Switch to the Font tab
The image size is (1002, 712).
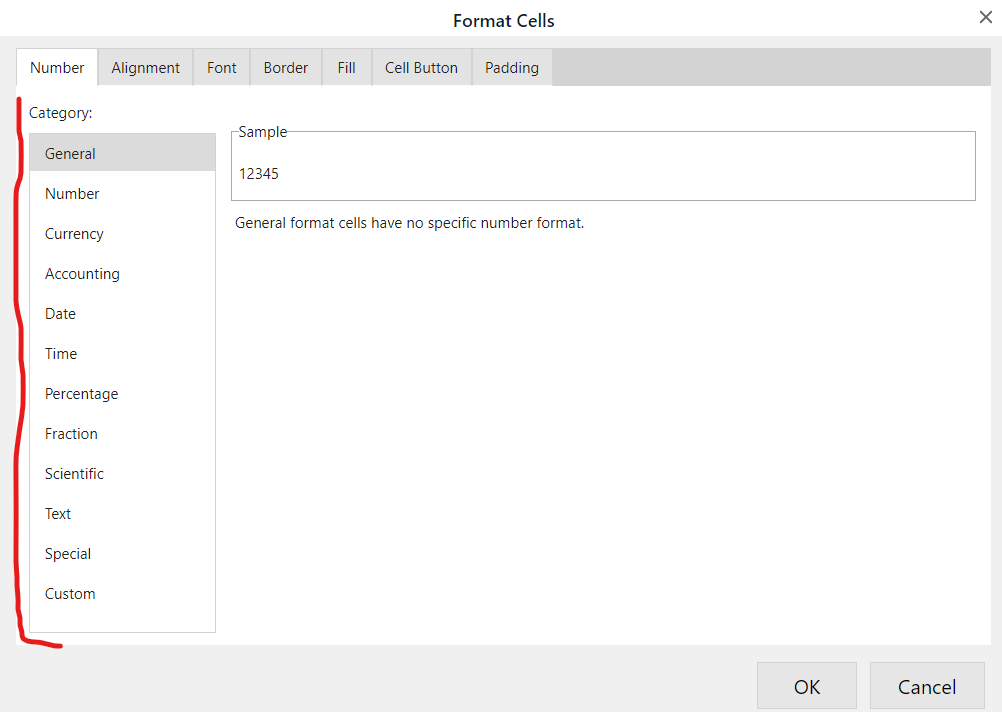point(221,67)
